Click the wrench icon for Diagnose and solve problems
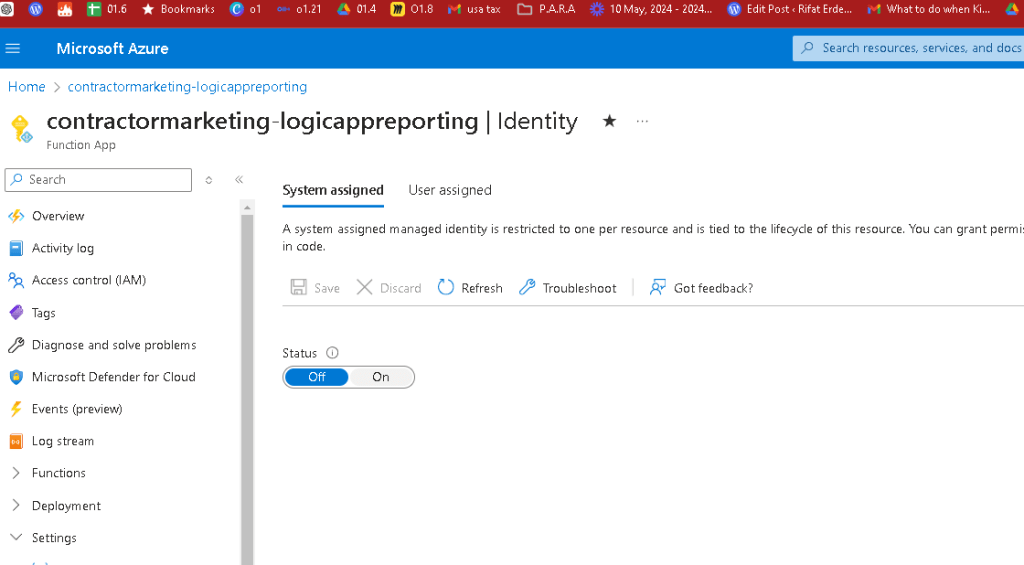Image resolution: width=1024 pixels, height=565 pixels. [x=16, y=345]
